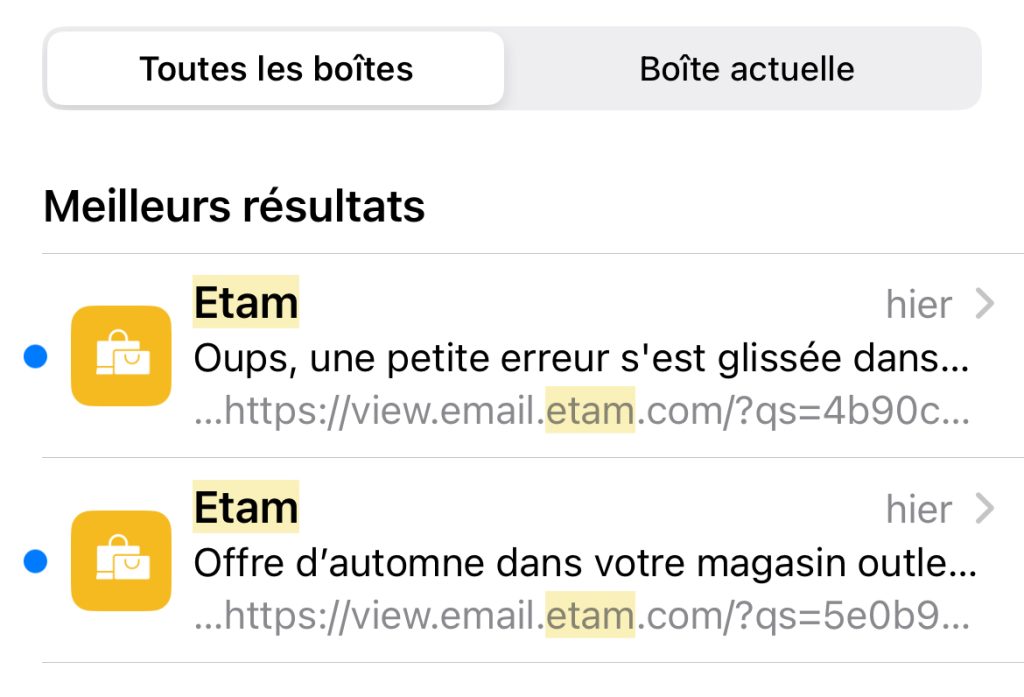Click the Etam sender name above 'Offre d'automne'
The height and width of the screenshot is (697, 1024).
[246, 507]
